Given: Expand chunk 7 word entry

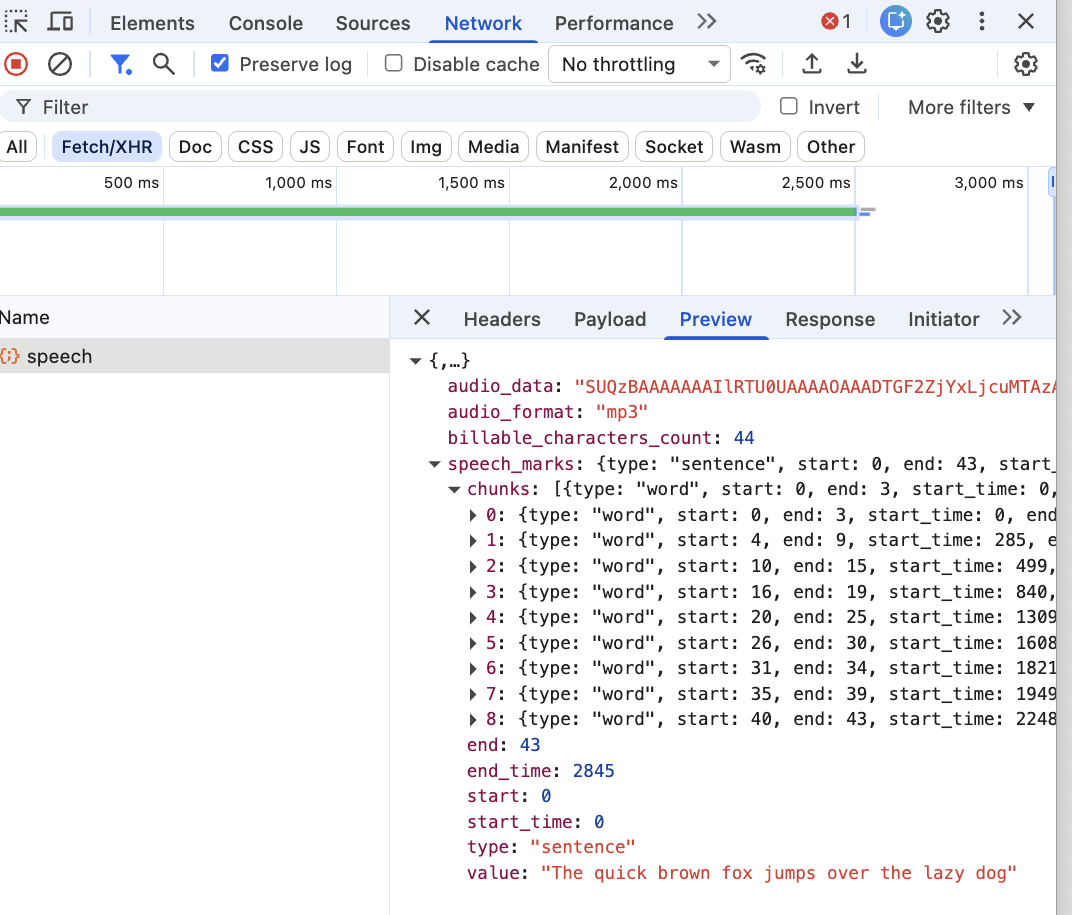Looking at the screenshot, I should click(x=472, y=694).
